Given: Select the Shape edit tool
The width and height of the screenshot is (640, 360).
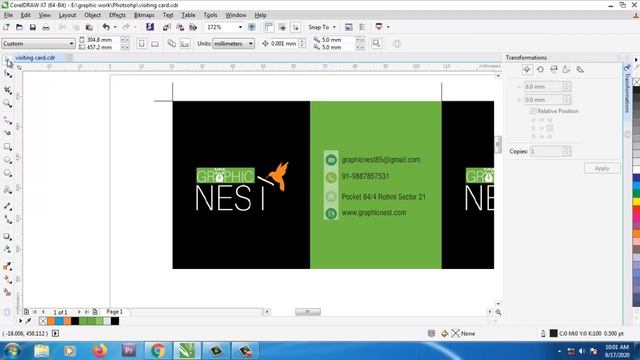Looking at the screenshot, I should 7,74.
